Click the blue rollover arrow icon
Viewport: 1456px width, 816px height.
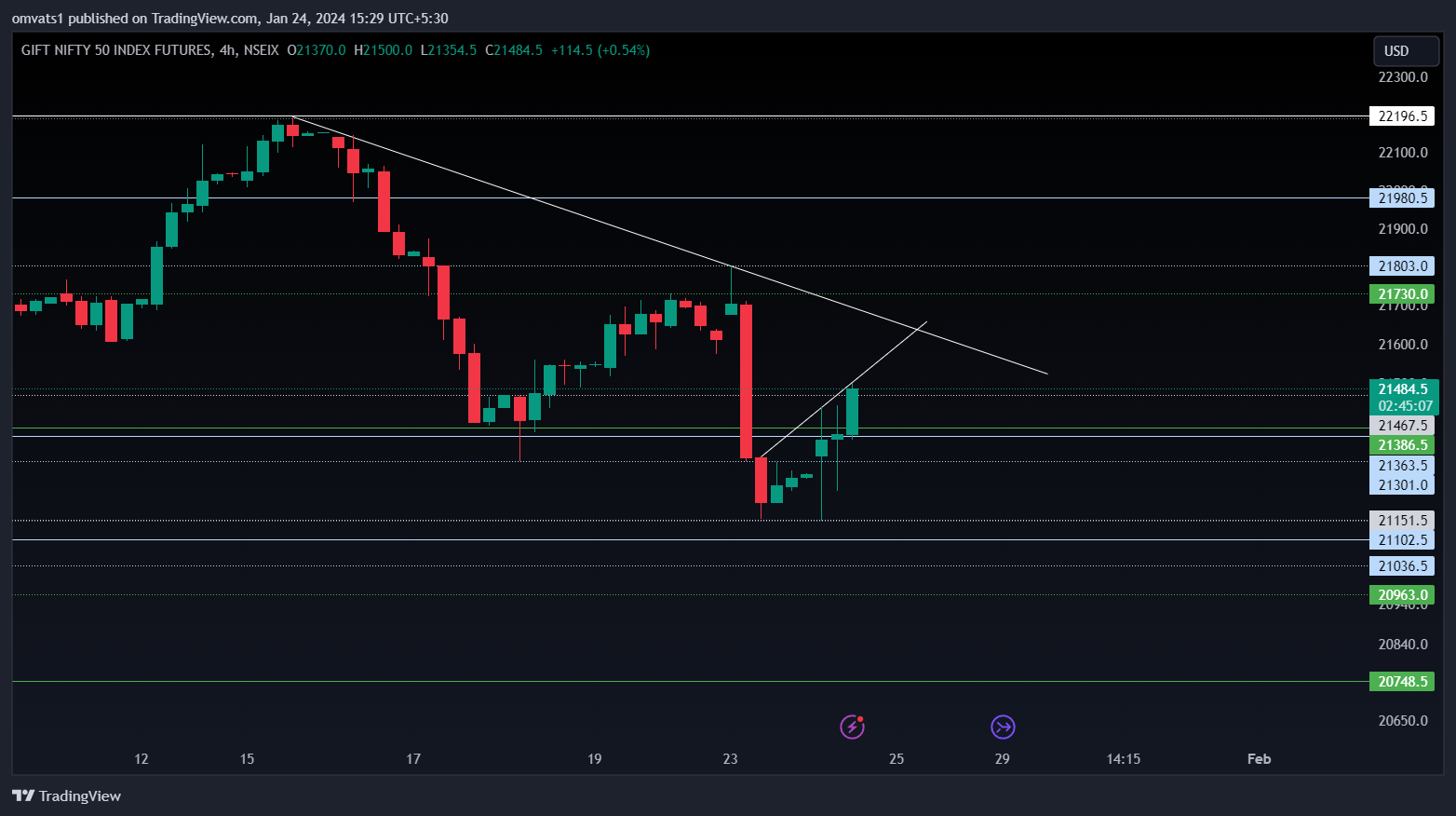click(1003, 727)
